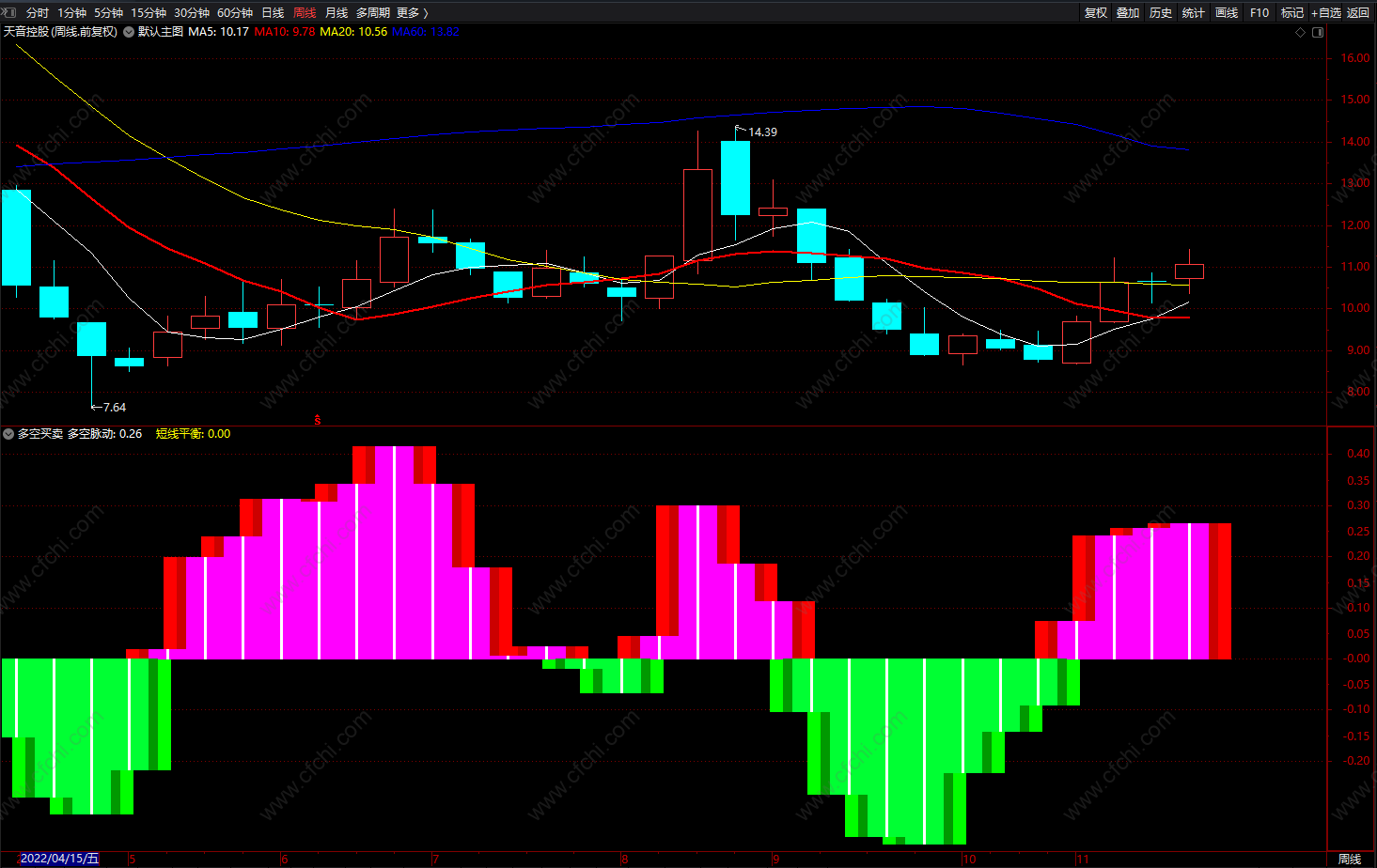1377x868 pixels.
Task: Activate the 画线 drawing tool button
Action: [1227, 12]
